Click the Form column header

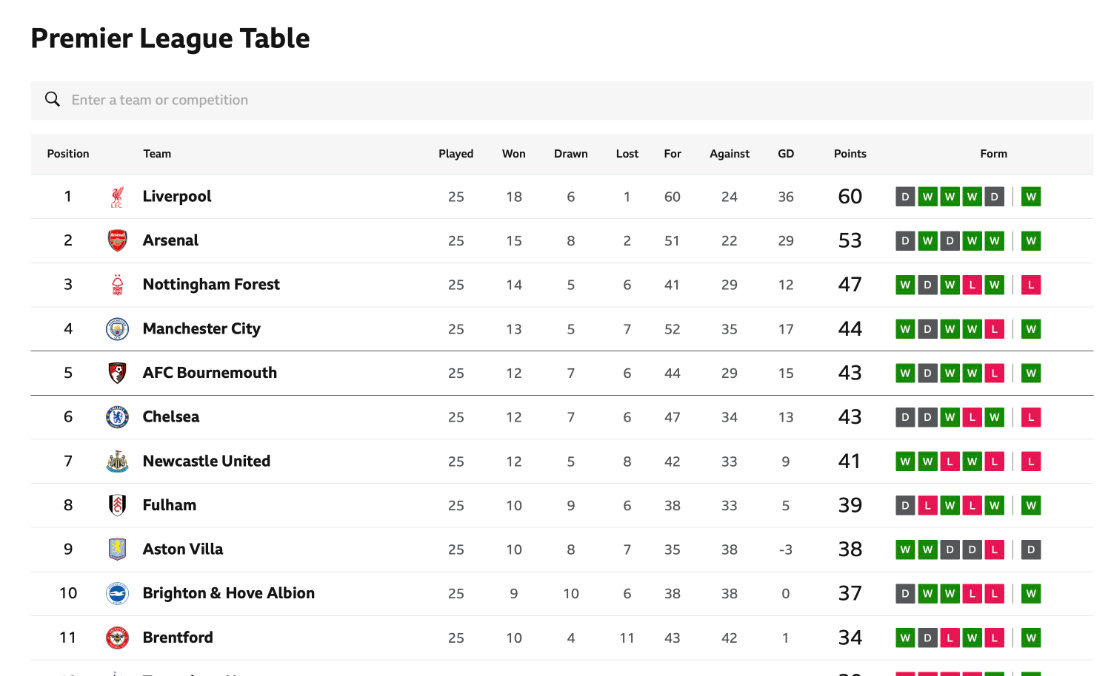(x=993, y=154)
